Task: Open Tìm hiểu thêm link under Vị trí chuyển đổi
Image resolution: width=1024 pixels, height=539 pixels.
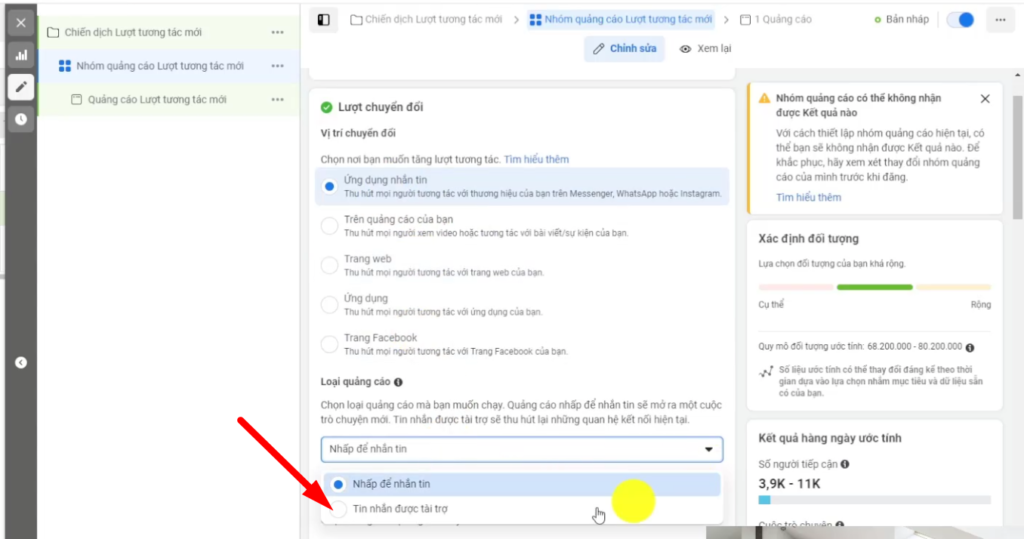Action: coord(536,159)
